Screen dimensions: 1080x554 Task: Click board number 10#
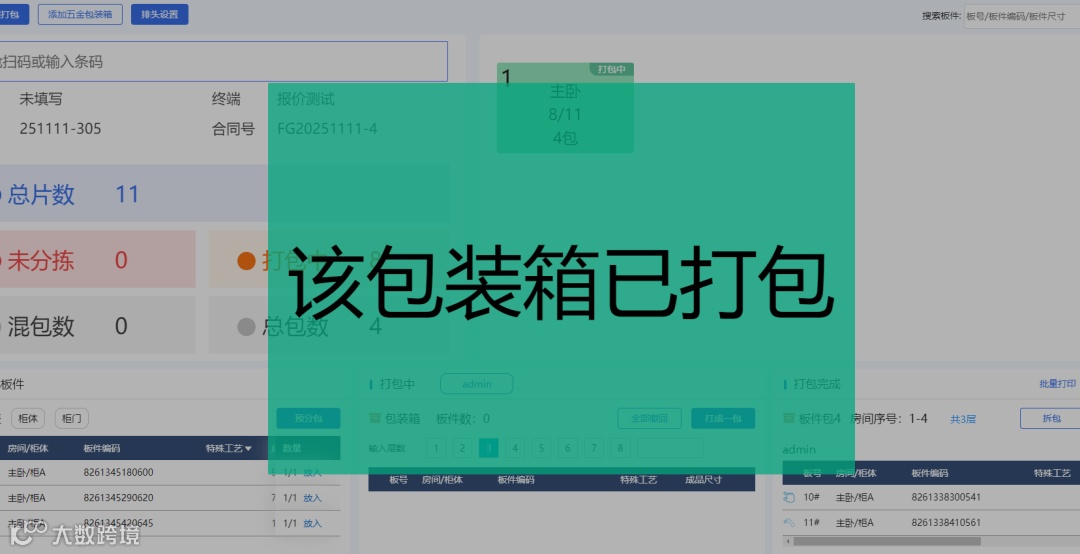(811, 497)
